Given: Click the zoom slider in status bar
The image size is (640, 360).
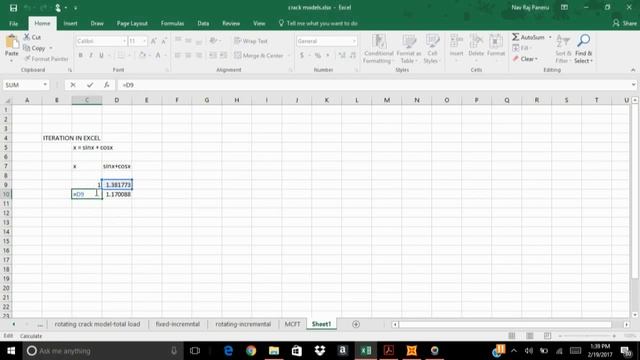Looking at the screenshot, I should pyautogui.click(x=587, y=336).
